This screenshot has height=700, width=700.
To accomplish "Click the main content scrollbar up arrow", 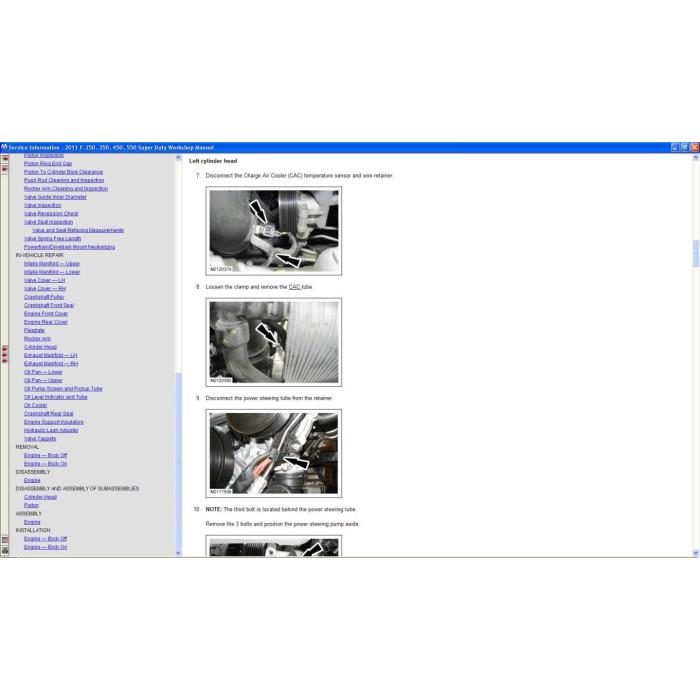I will coord(696,158).
